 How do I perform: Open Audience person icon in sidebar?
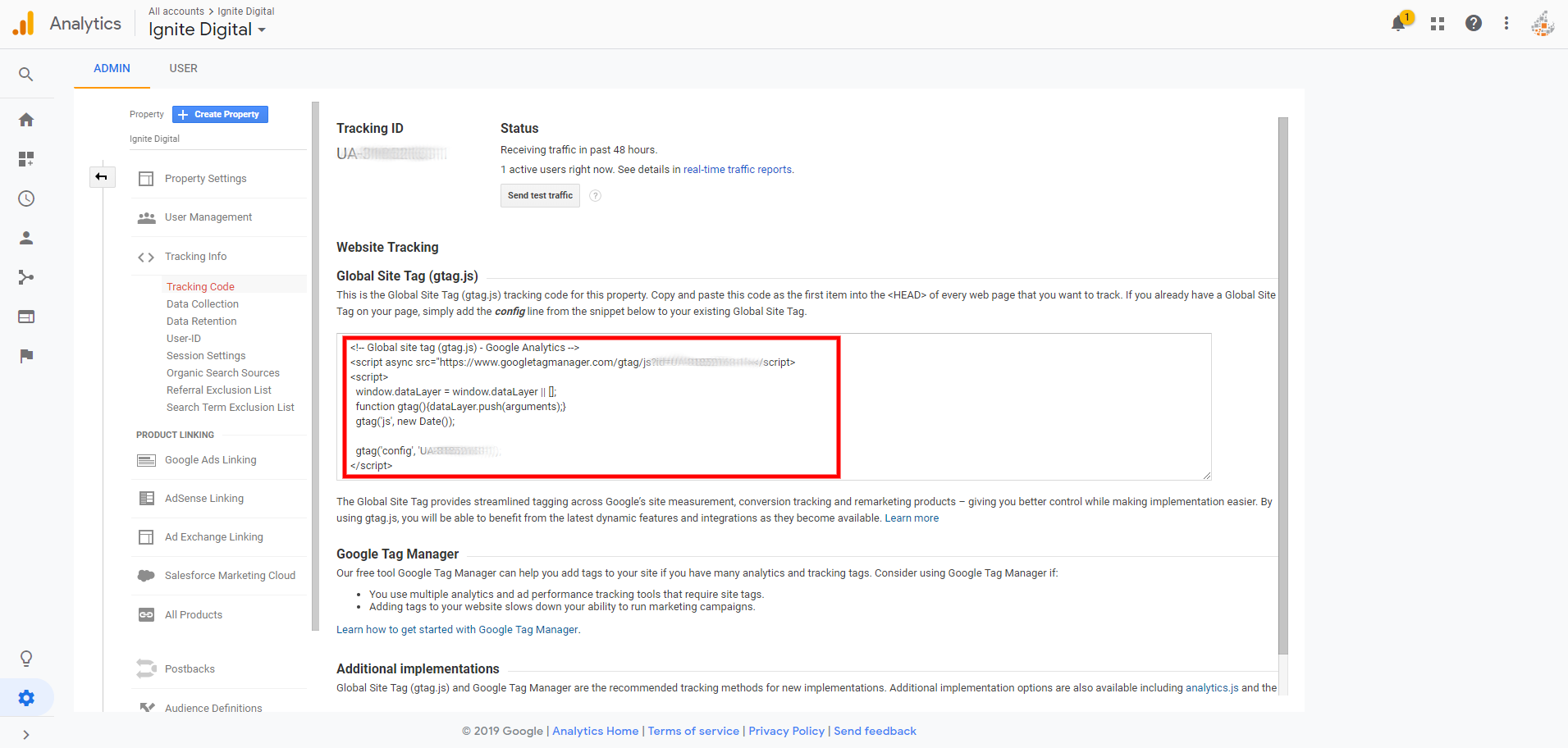pyautogui.click(x=26, y=238)
